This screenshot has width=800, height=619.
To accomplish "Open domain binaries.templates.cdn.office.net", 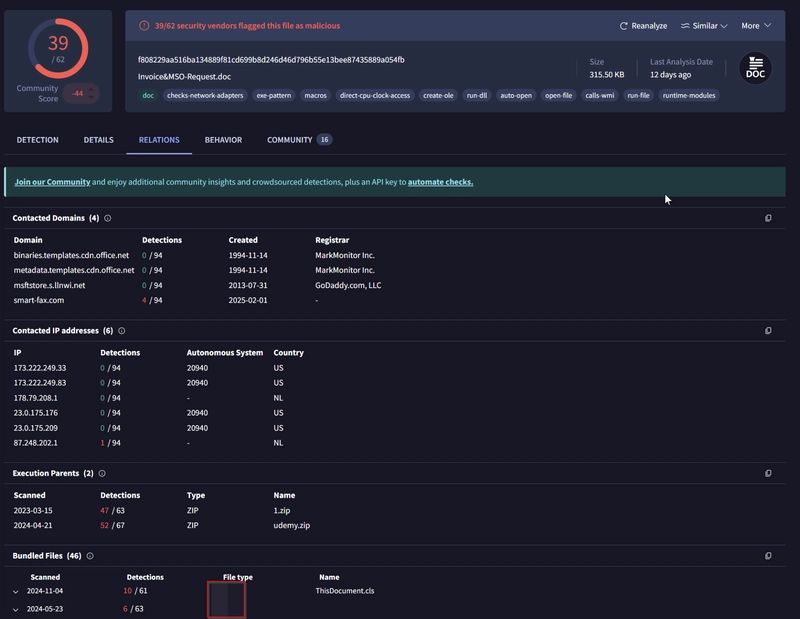I will 71,255.
